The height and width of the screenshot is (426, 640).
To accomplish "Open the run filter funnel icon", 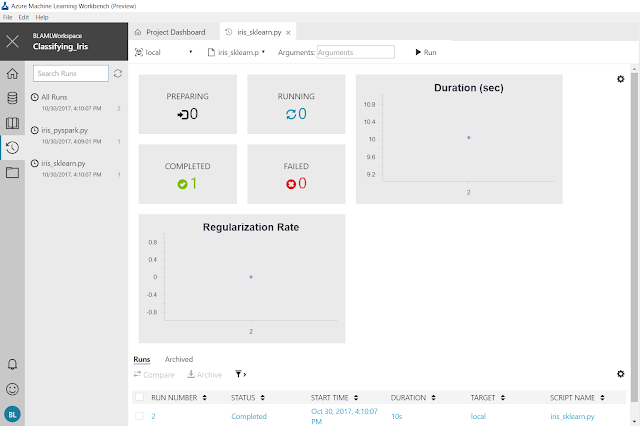I will 240,374.
